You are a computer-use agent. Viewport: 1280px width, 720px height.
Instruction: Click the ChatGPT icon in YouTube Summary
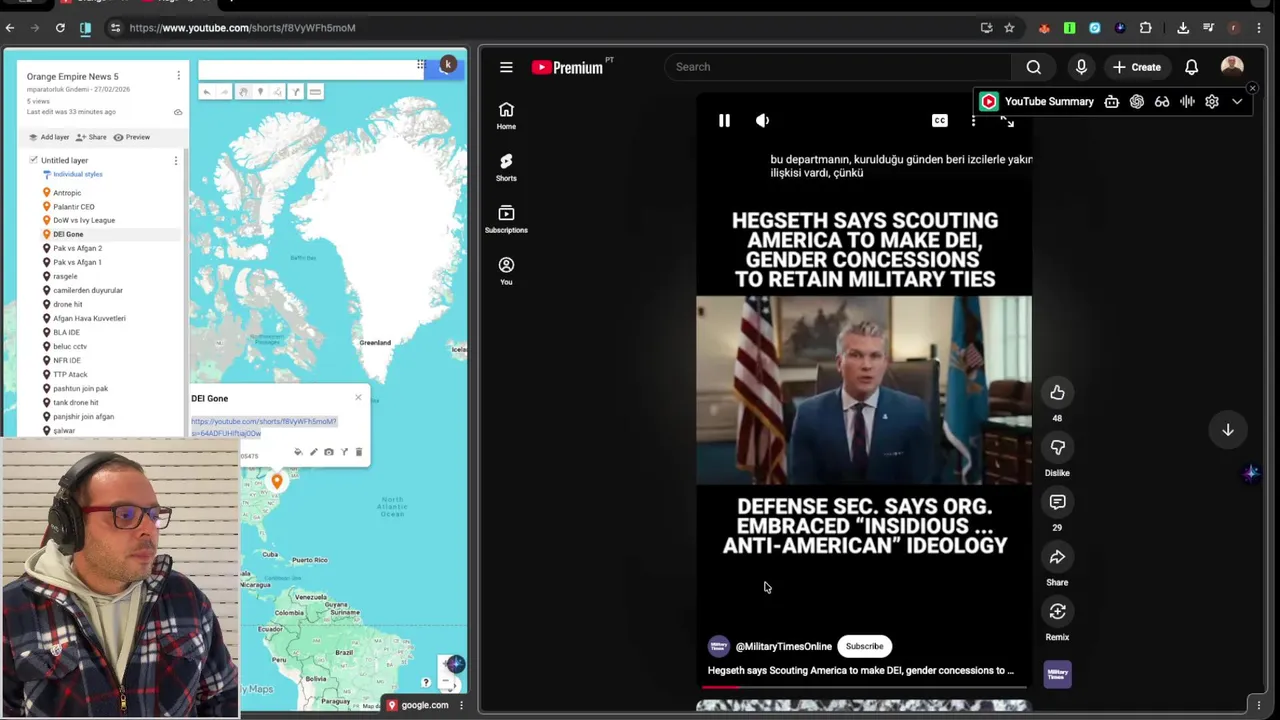[x=1136, y=101]
